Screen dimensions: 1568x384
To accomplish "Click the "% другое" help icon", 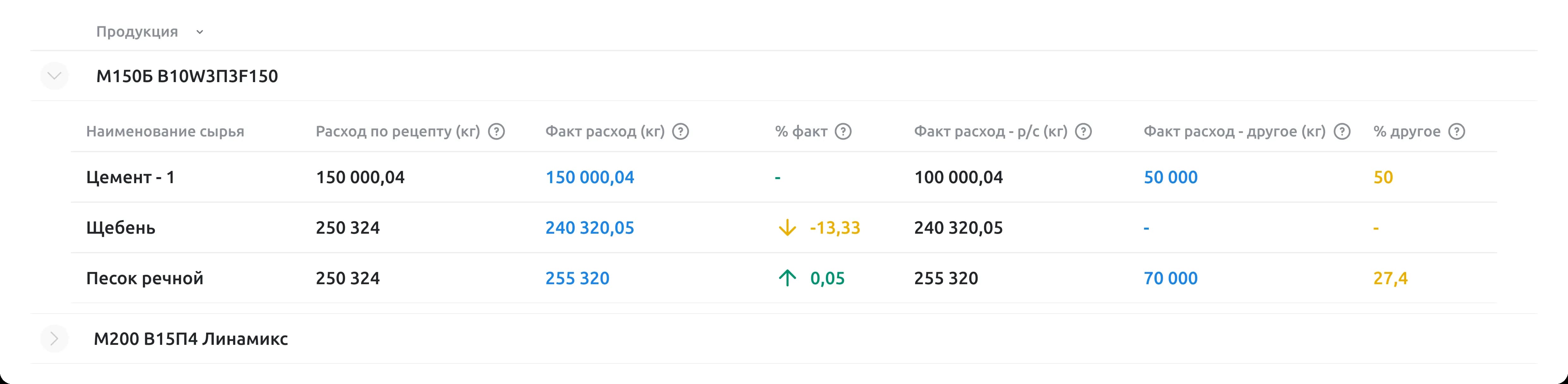I will click(1457, 131).
